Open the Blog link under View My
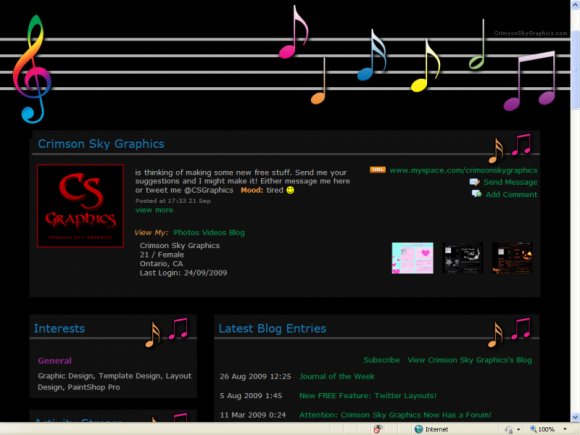 [237, 233]
